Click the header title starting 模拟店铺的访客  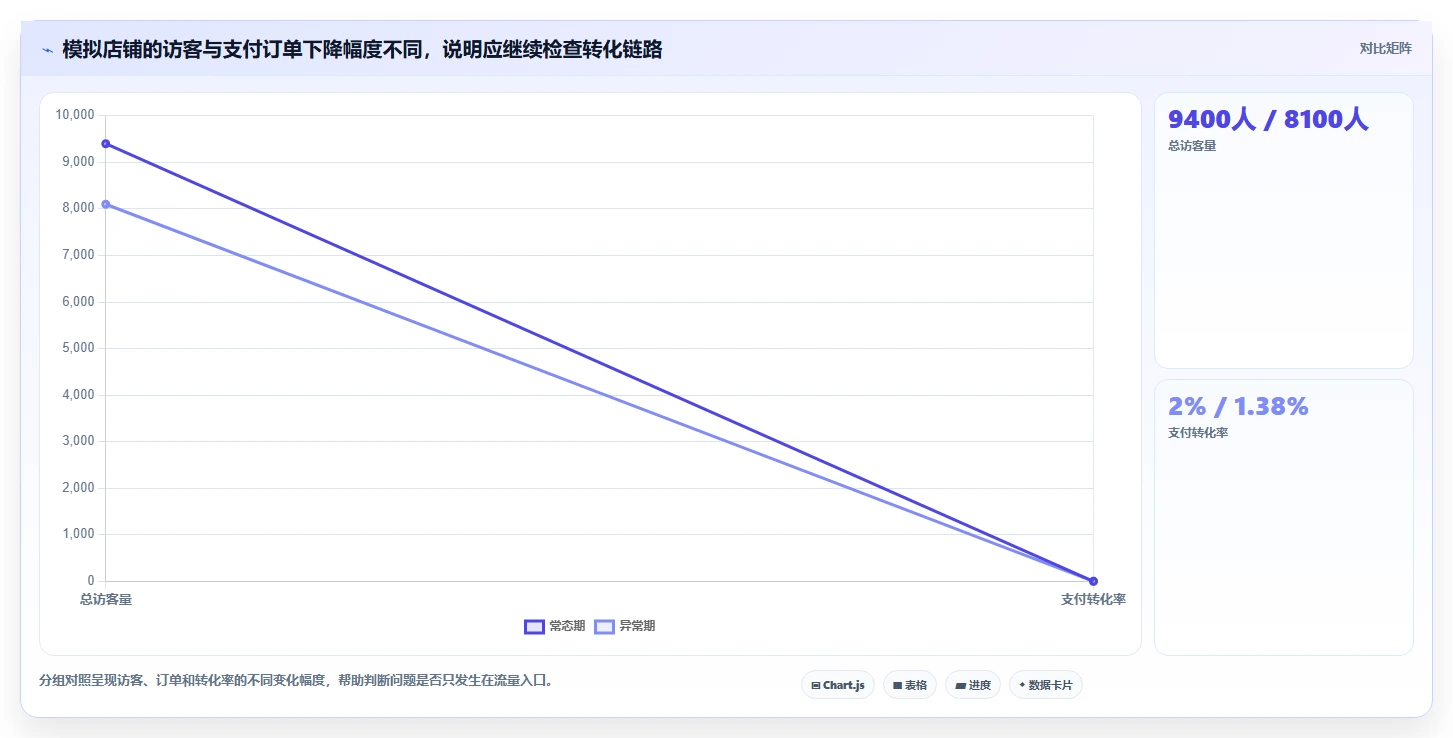click(362, 49)
